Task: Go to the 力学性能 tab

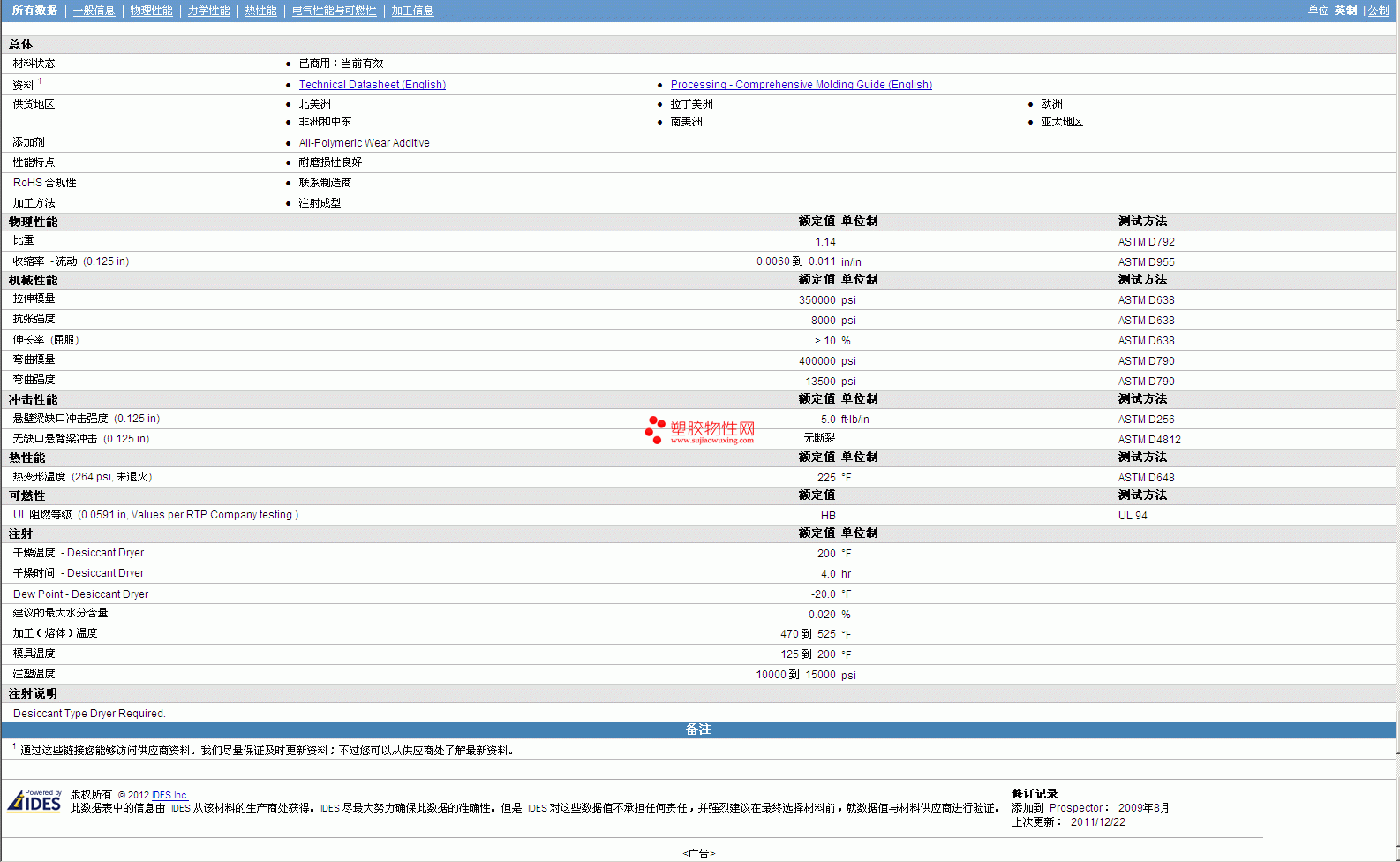Action: point(208,11)
